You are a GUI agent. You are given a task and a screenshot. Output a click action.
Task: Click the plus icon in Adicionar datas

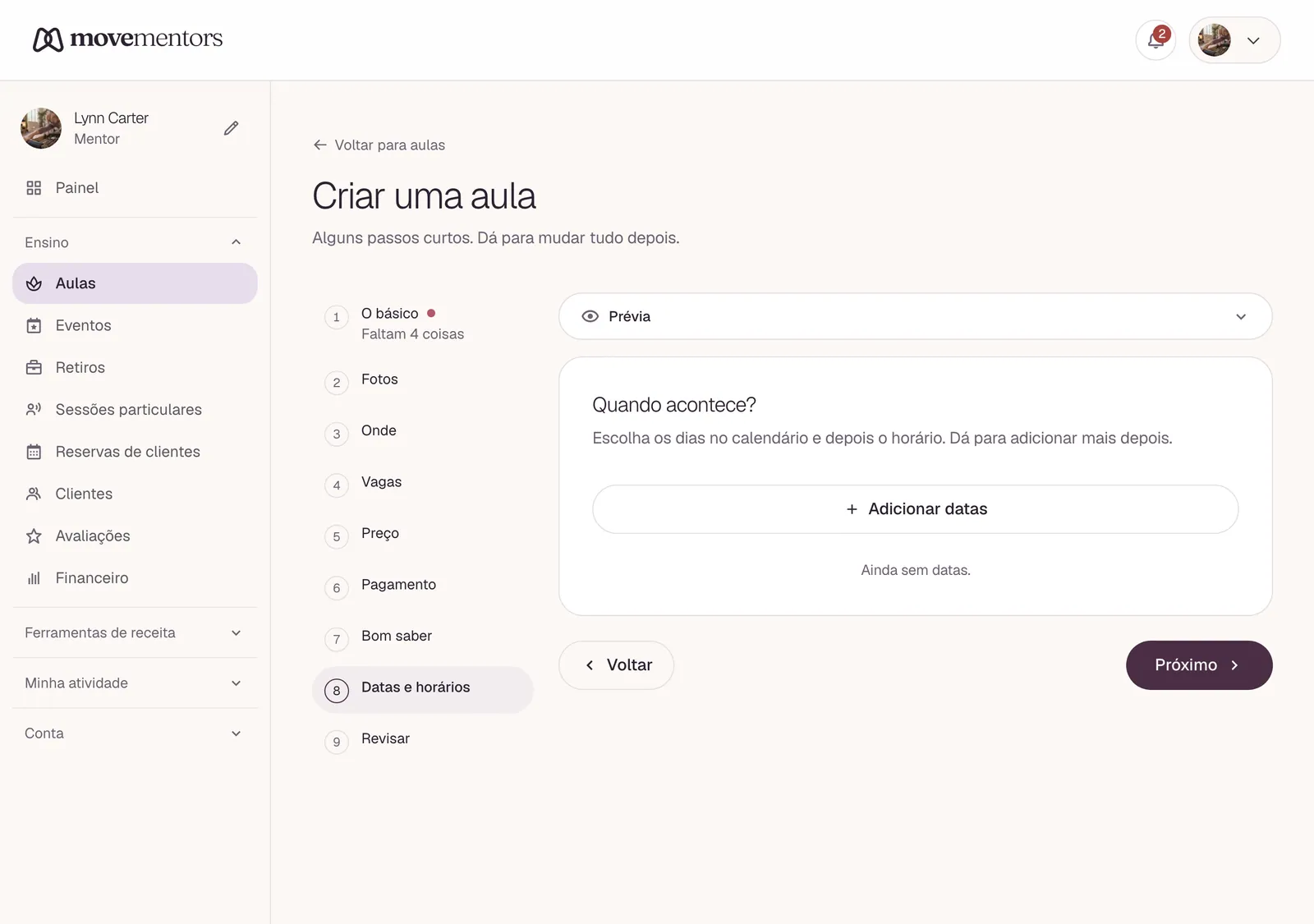click(x=852, y=509)
